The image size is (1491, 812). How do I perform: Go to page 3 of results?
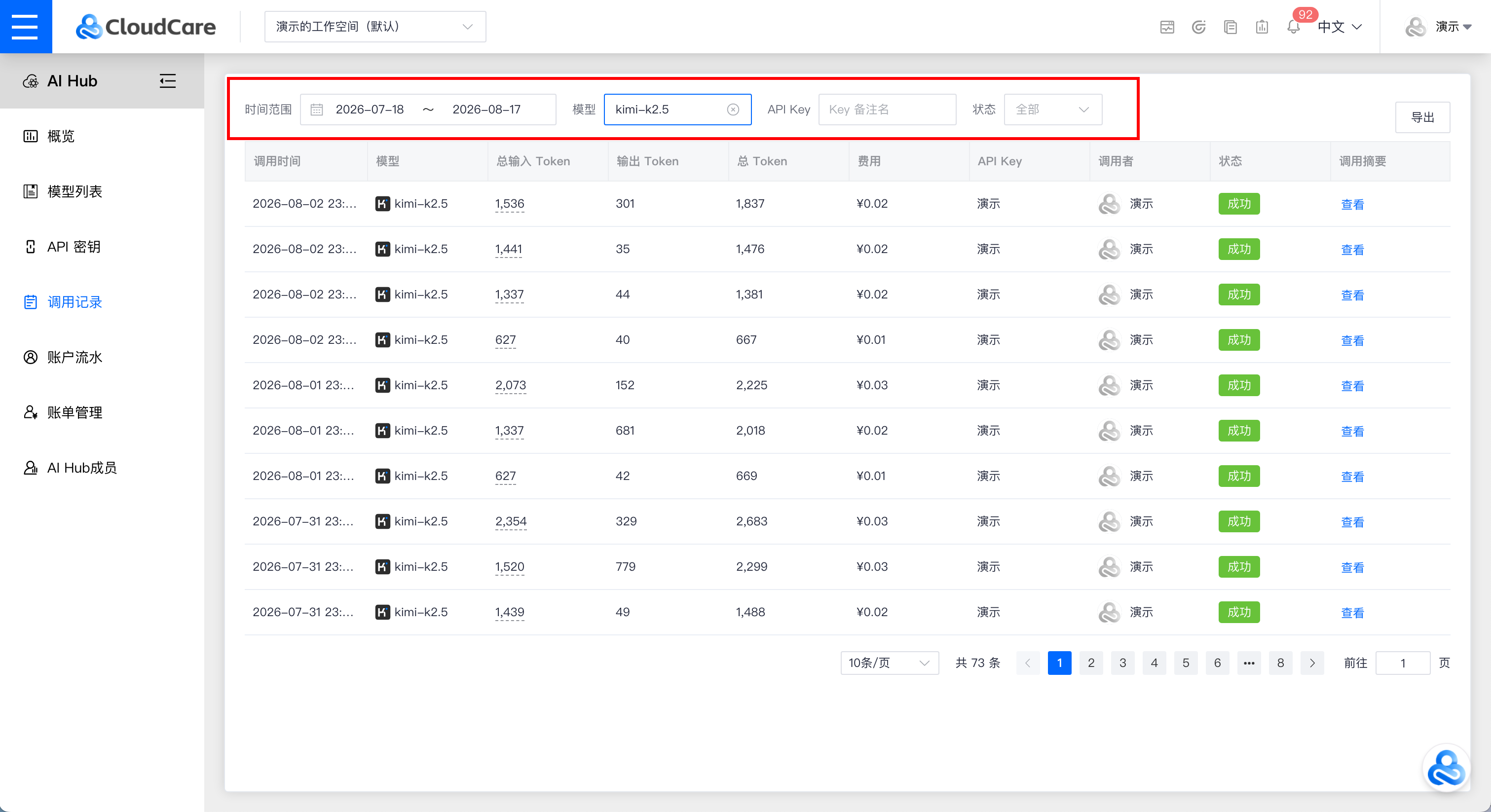click(1122, 663)
